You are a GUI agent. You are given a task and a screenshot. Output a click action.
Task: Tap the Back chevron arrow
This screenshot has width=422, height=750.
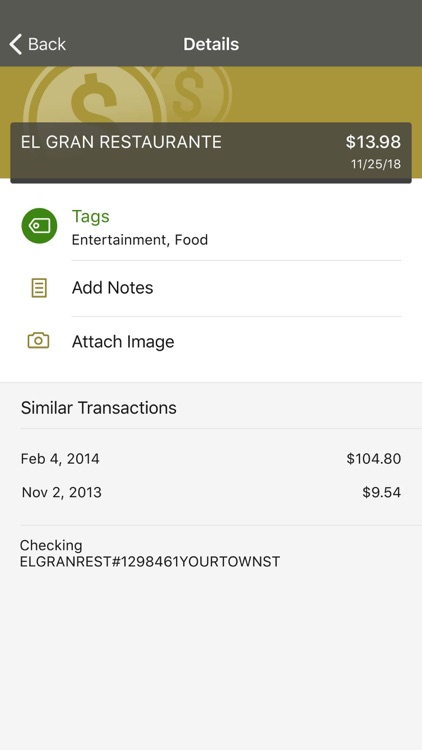[x=15, y=44]
